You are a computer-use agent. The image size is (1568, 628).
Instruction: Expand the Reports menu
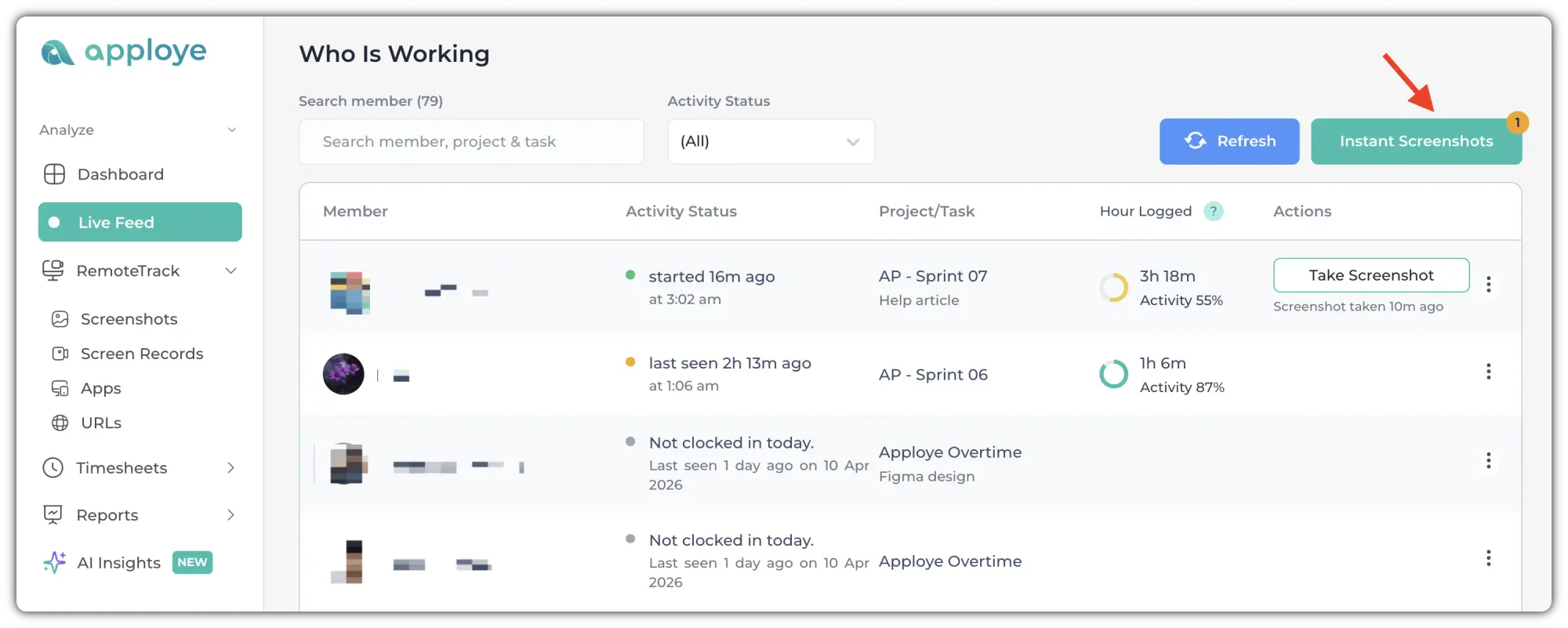coord(230,515)
